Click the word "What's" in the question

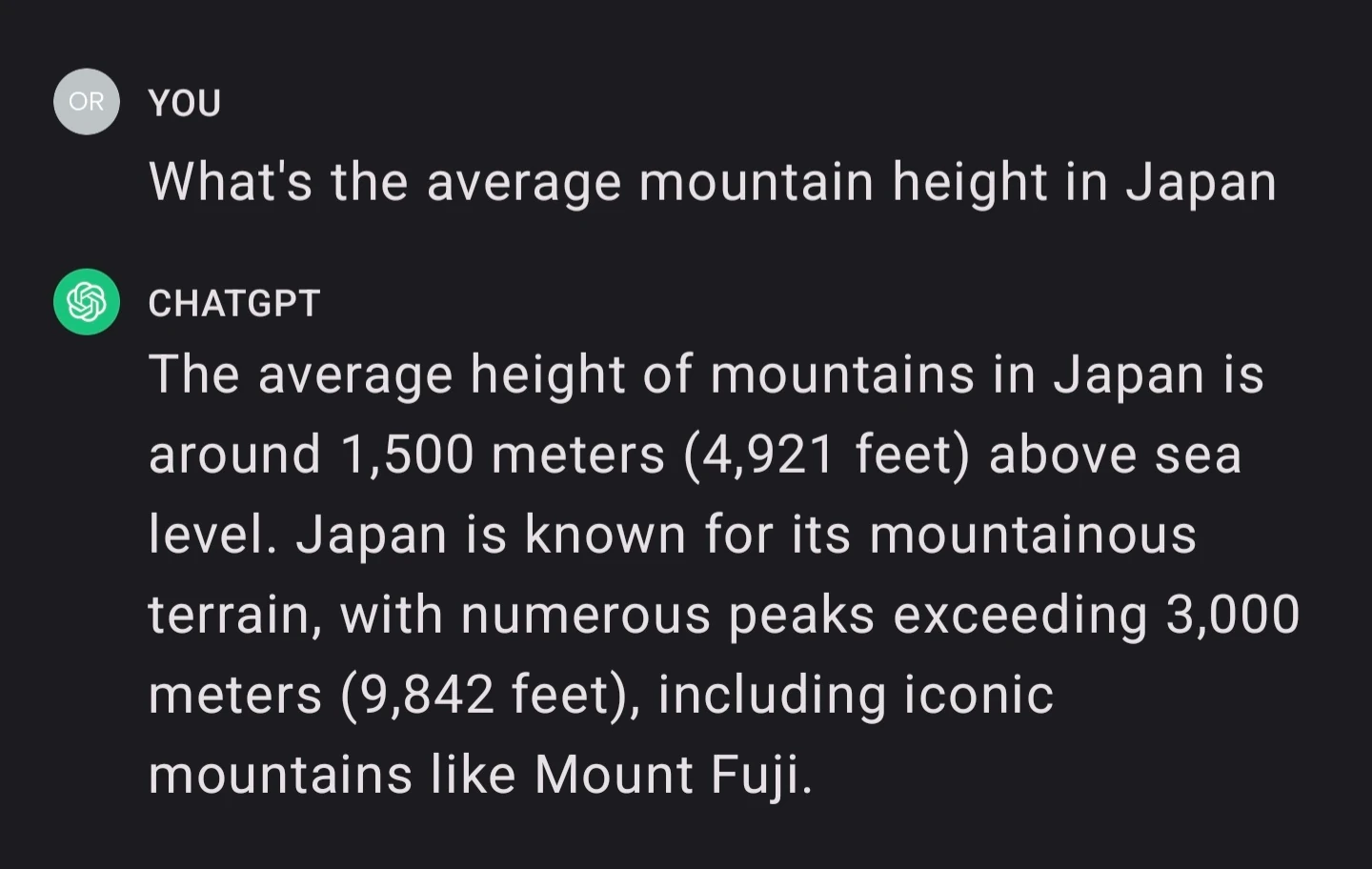tap(231, 181)
